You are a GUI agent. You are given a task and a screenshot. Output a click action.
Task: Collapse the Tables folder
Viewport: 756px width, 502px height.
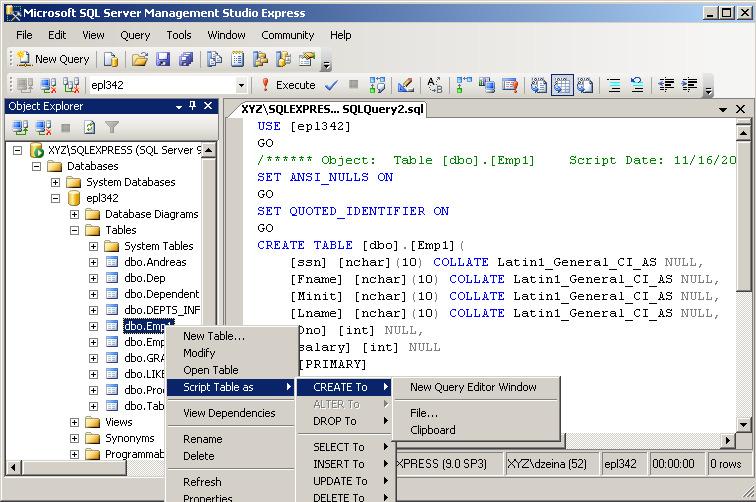click(74, 230)
